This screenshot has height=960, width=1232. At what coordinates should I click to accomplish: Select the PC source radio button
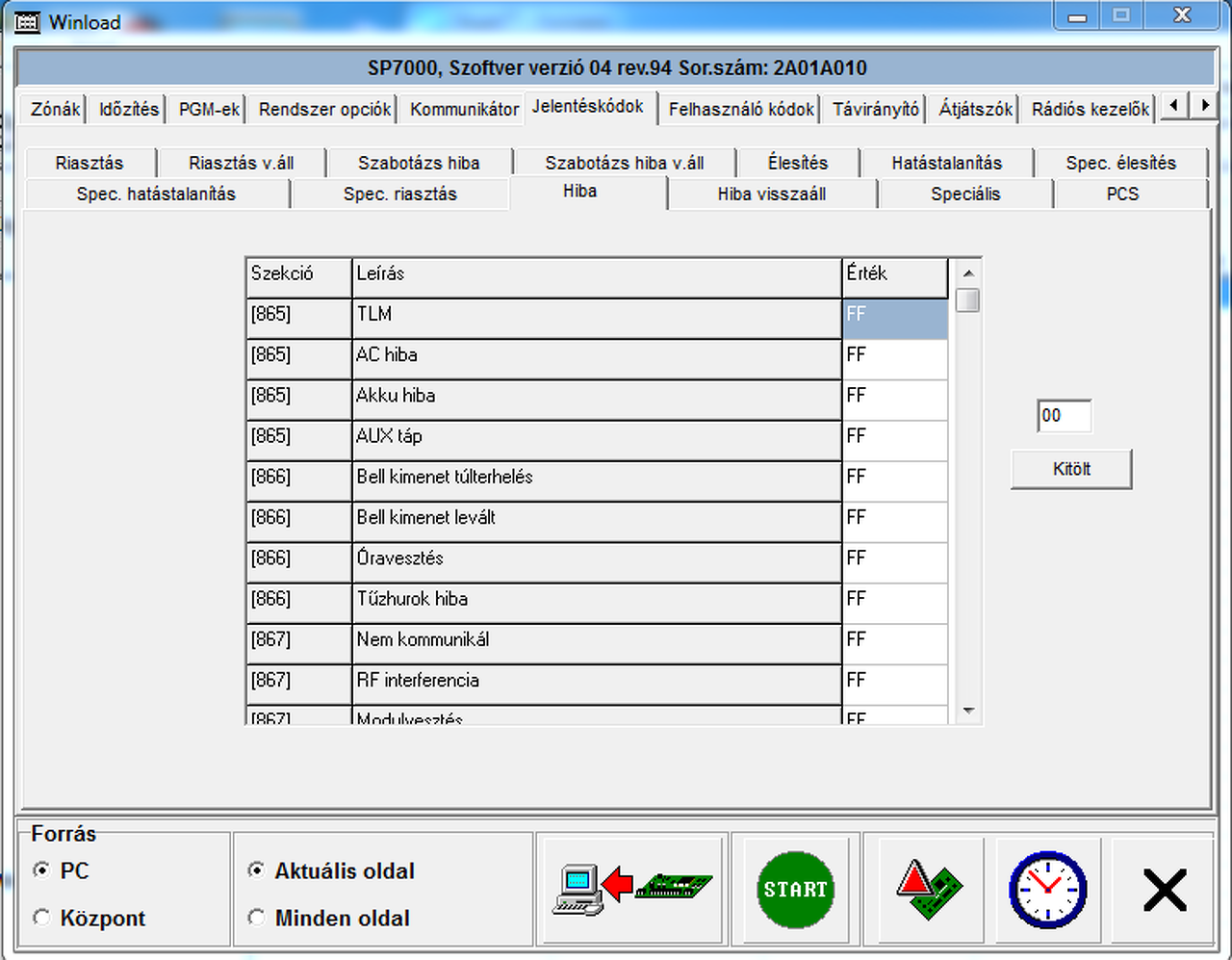tap(41, 870)
